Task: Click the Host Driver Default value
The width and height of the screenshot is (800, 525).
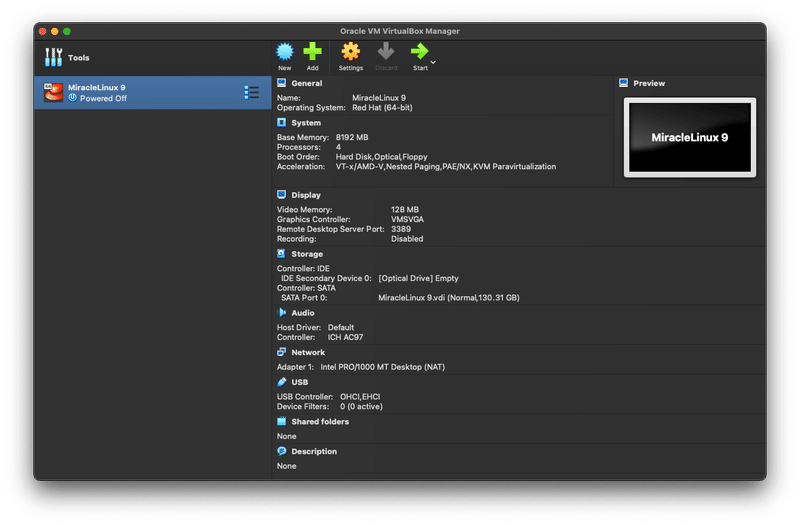Action: [341, 328]
